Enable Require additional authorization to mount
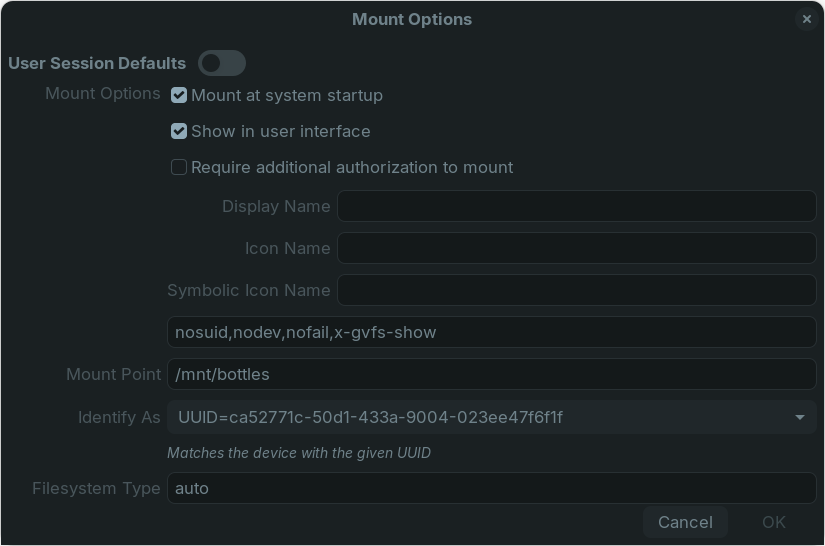The height and width of the screenshot is (546, 825). click(179, 168)
